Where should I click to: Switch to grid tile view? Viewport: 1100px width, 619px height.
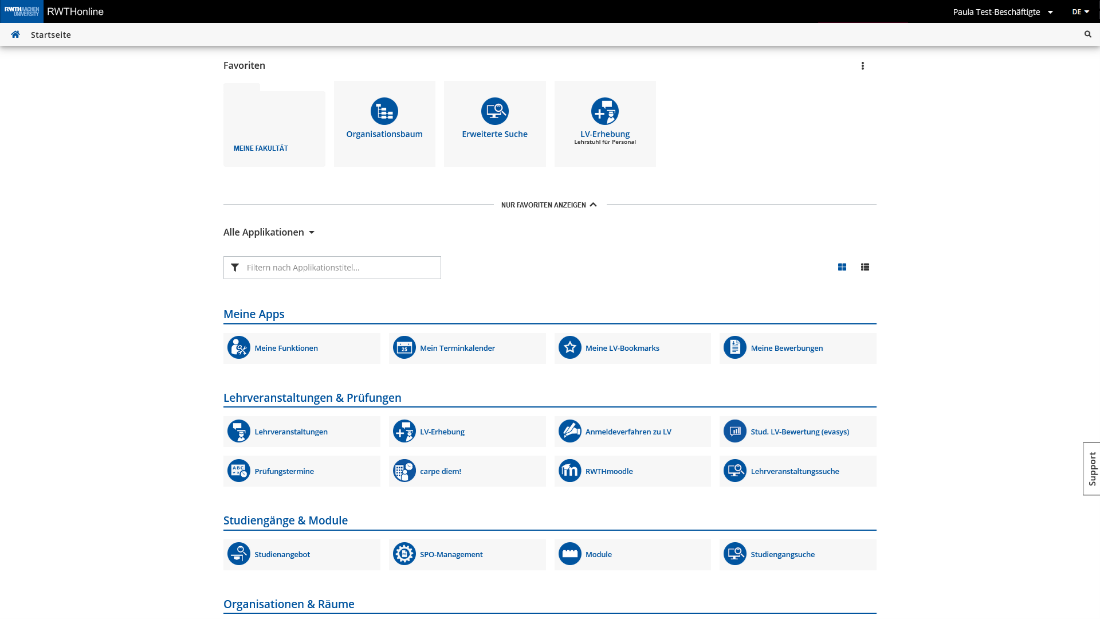pos(842,267)
